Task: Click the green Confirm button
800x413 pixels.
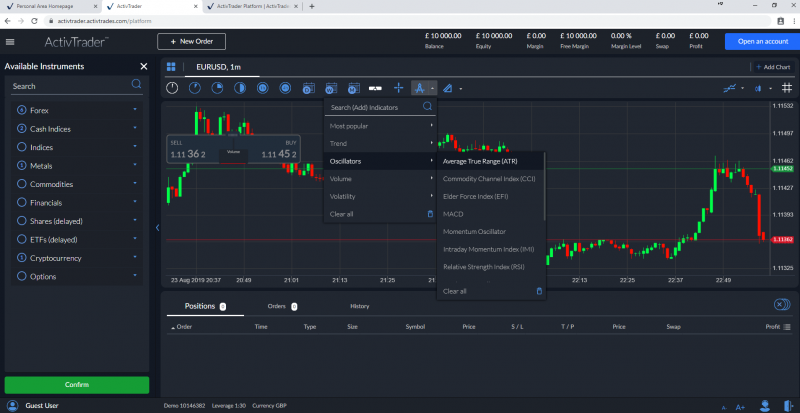Action: point(77,385)
